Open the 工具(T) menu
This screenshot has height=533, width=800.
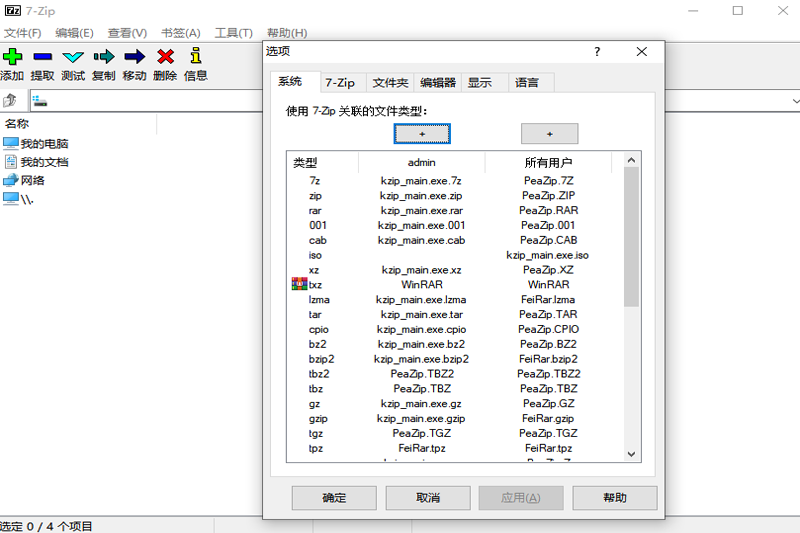pyautogui.click(x=233, y=33)
